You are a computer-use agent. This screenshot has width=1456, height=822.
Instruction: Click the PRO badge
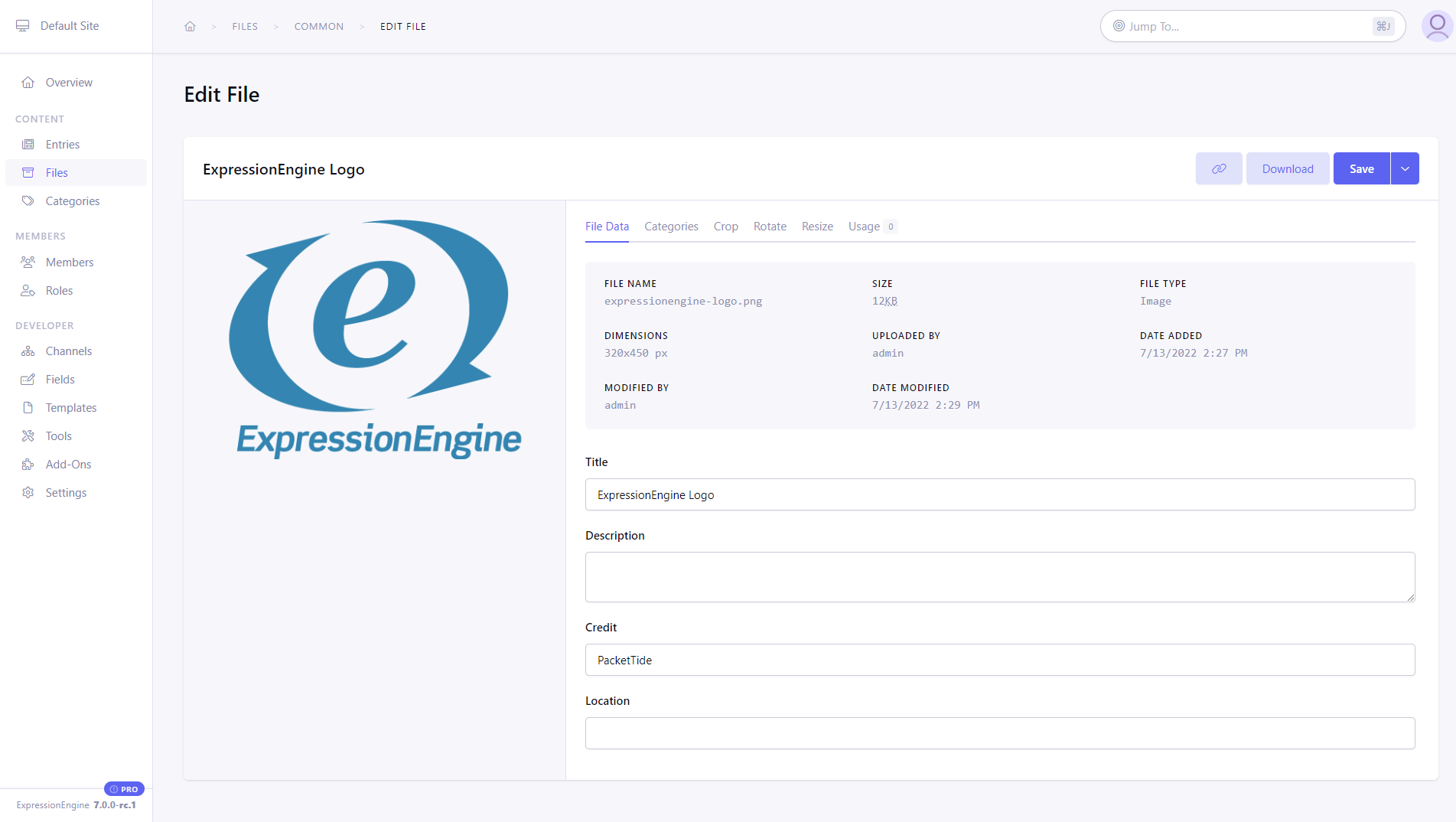[x=124, y=789]
